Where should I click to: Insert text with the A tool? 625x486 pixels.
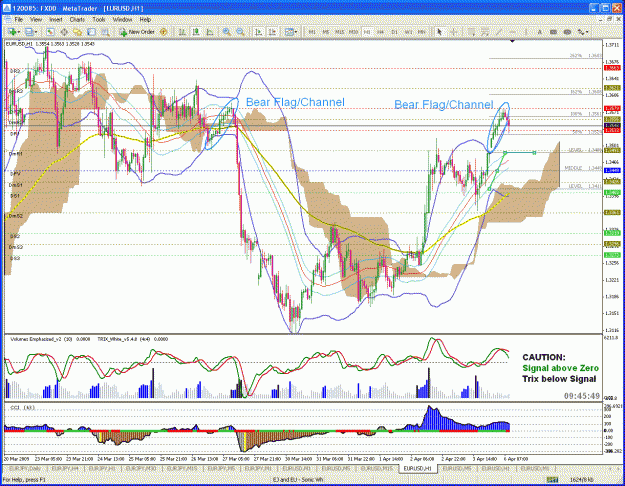coord(539,32)
